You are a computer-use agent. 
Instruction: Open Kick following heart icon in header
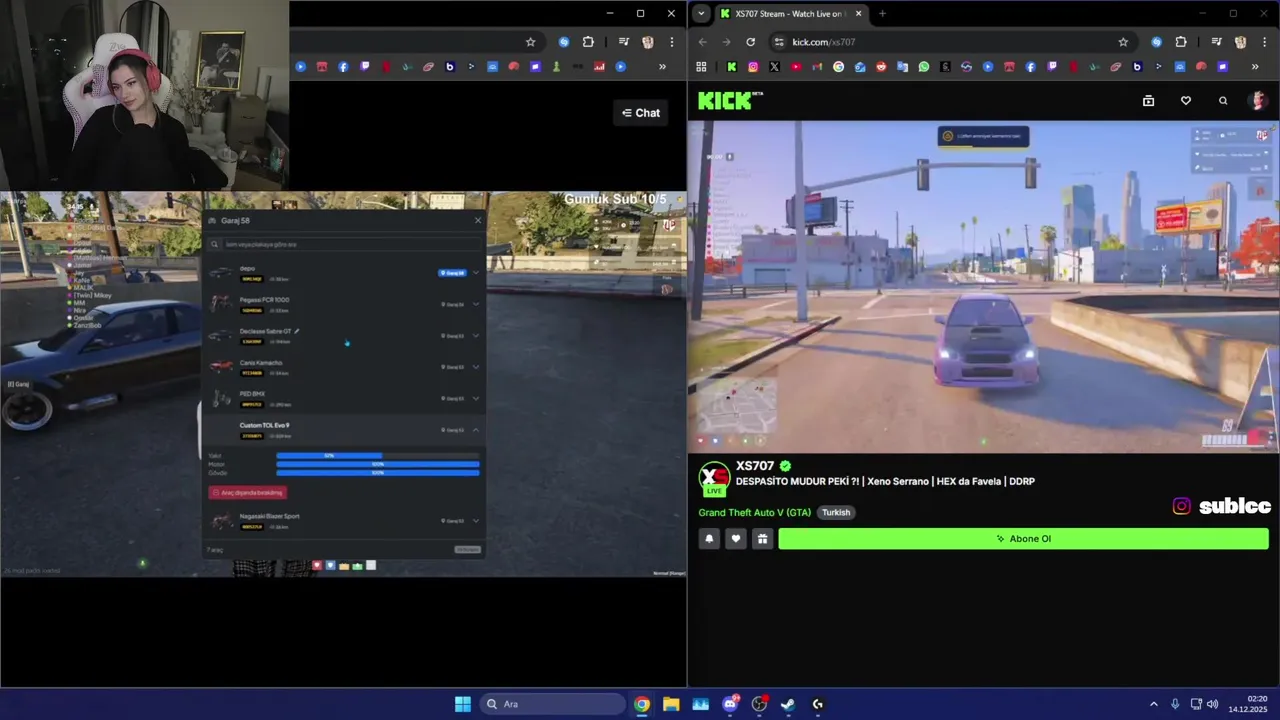click(1186, 101)
